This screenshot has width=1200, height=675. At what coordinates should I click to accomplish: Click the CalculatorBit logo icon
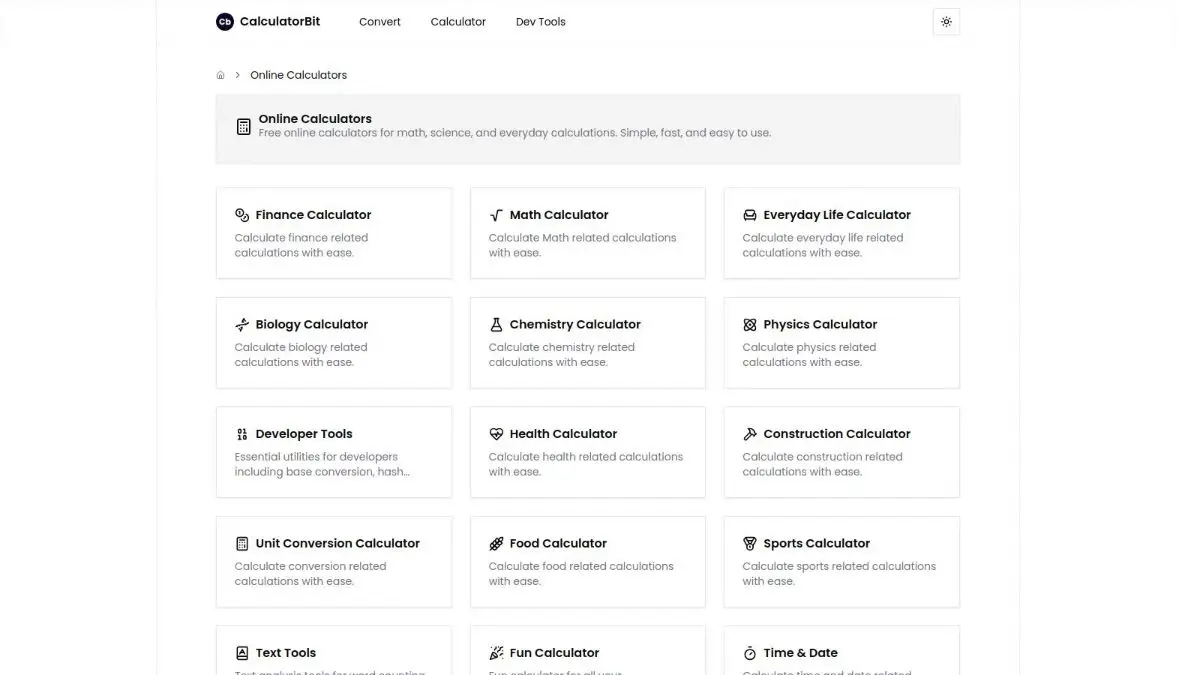225,22
